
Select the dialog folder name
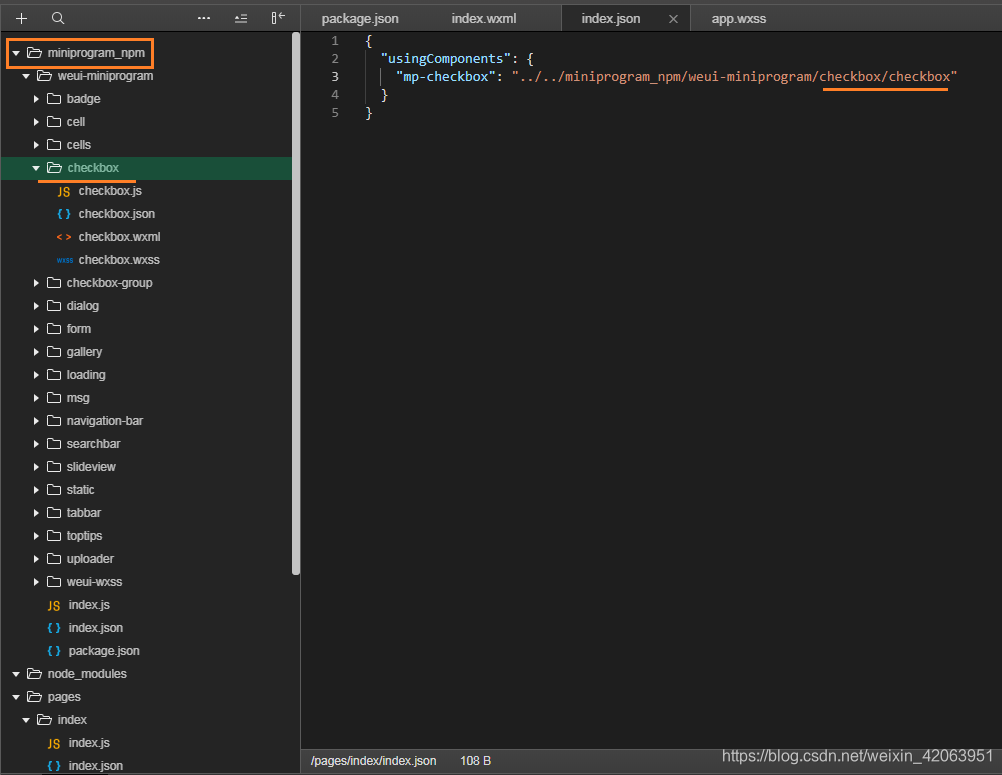point(82,306)
